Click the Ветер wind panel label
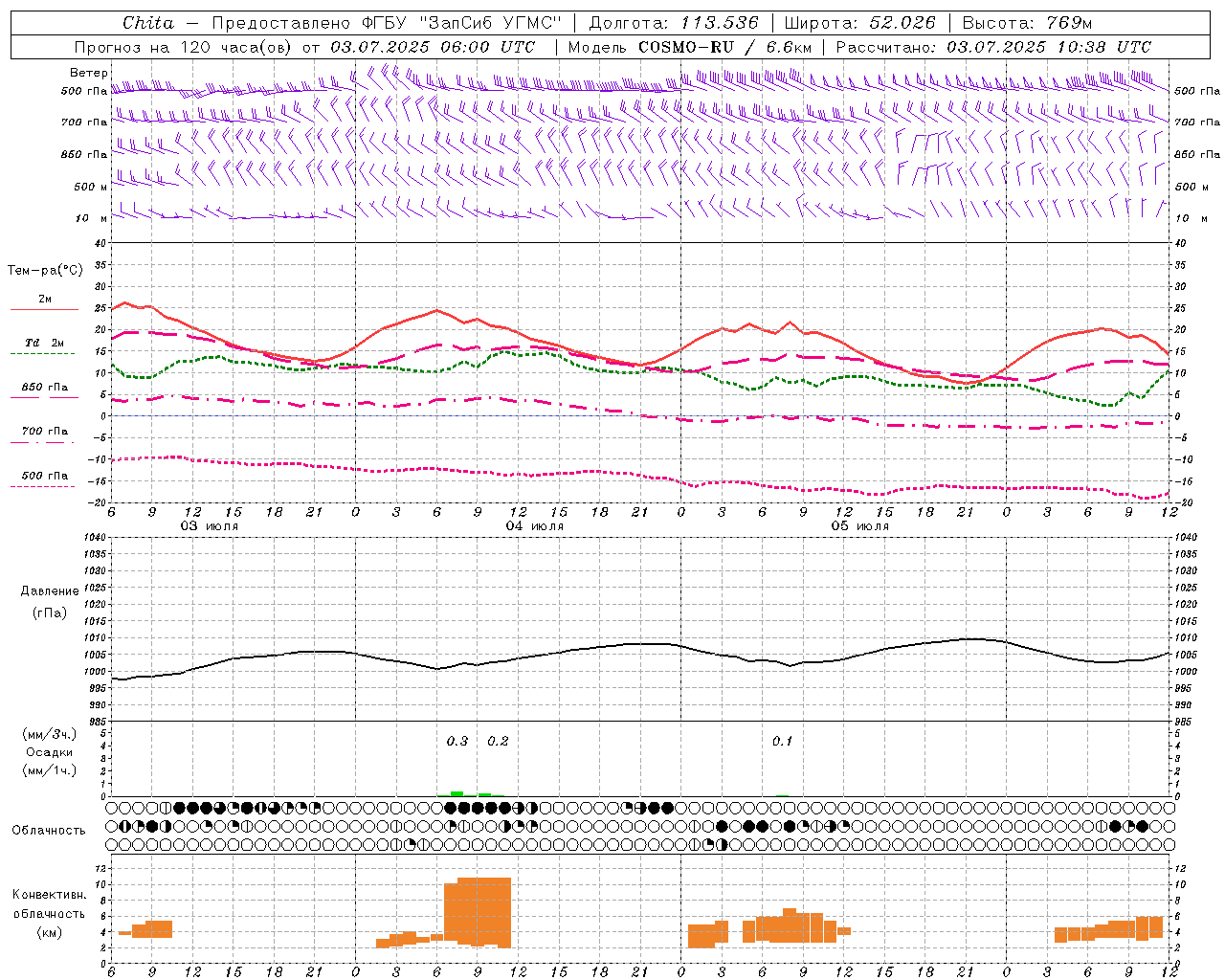1225x980 pixels. coord(88,73)
